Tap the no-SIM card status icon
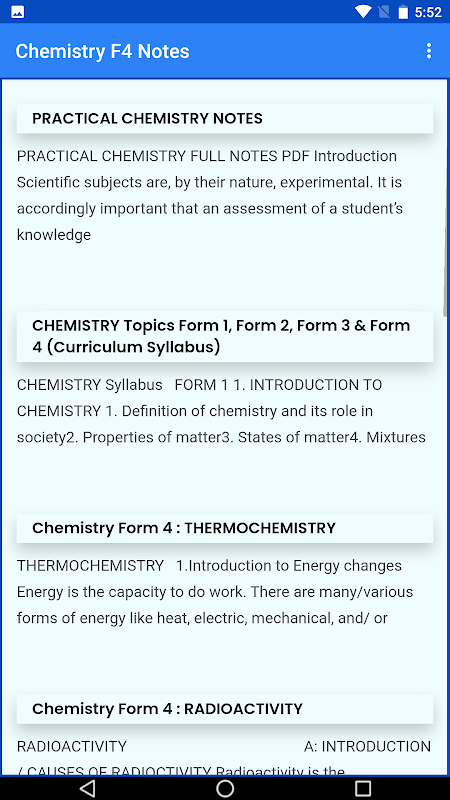The image size is (450, 800). click(384, 12)
